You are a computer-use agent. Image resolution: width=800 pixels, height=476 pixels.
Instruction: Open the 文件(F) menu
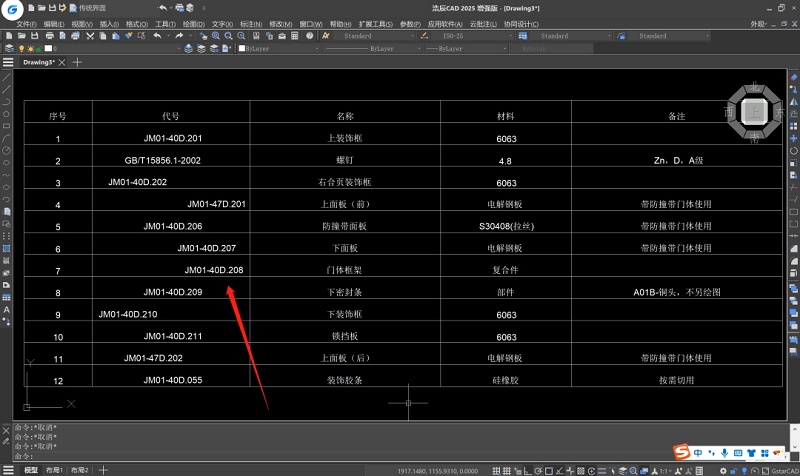(26, 24)
